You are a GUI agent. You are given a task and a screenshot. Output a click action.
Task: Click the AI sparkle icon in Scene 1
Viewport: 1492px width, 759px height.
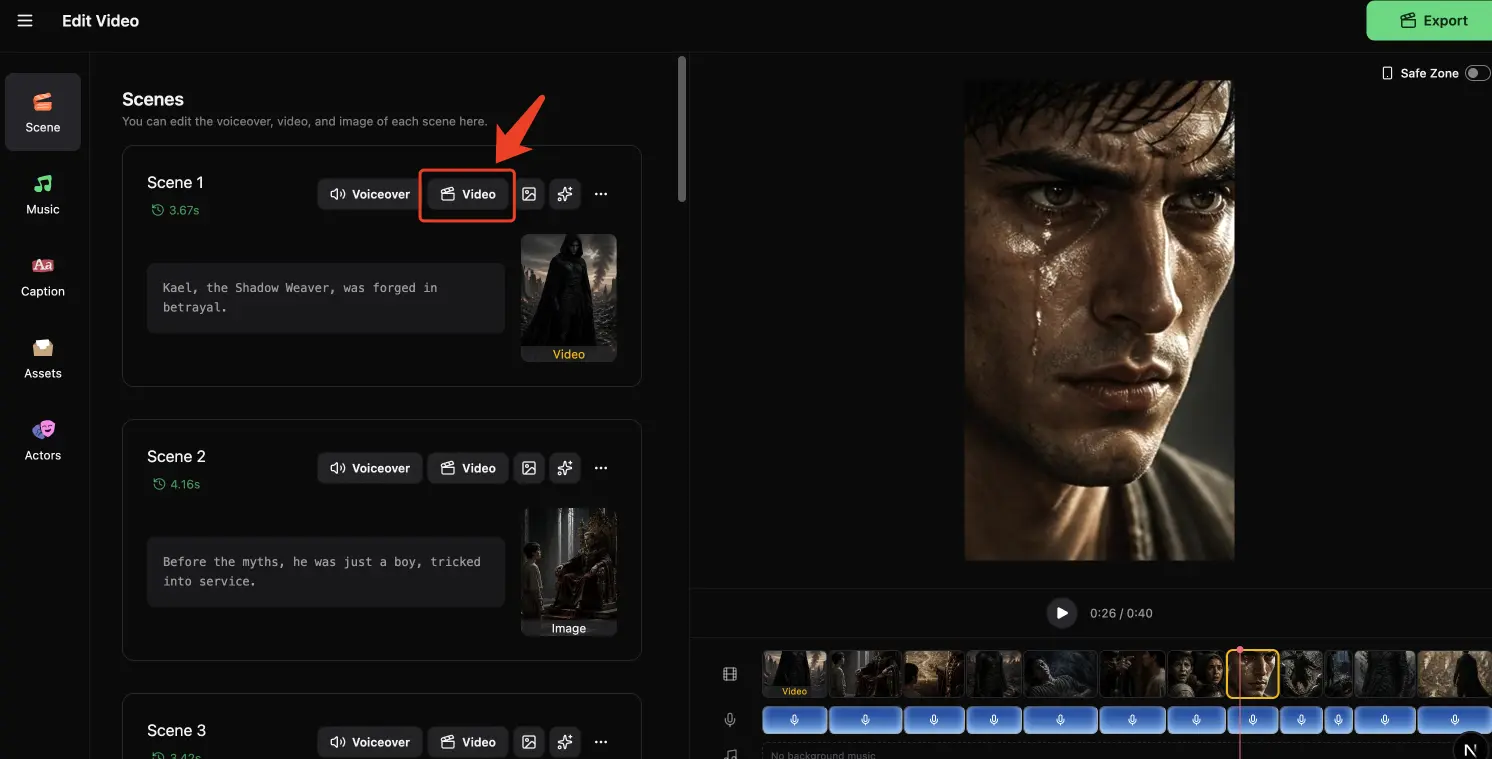565,194
